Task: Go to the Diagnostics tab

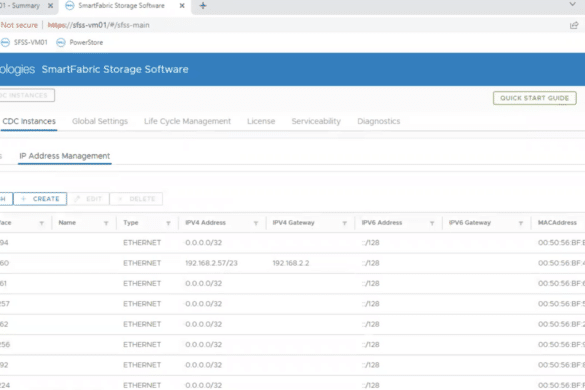Action: [379, 121]
